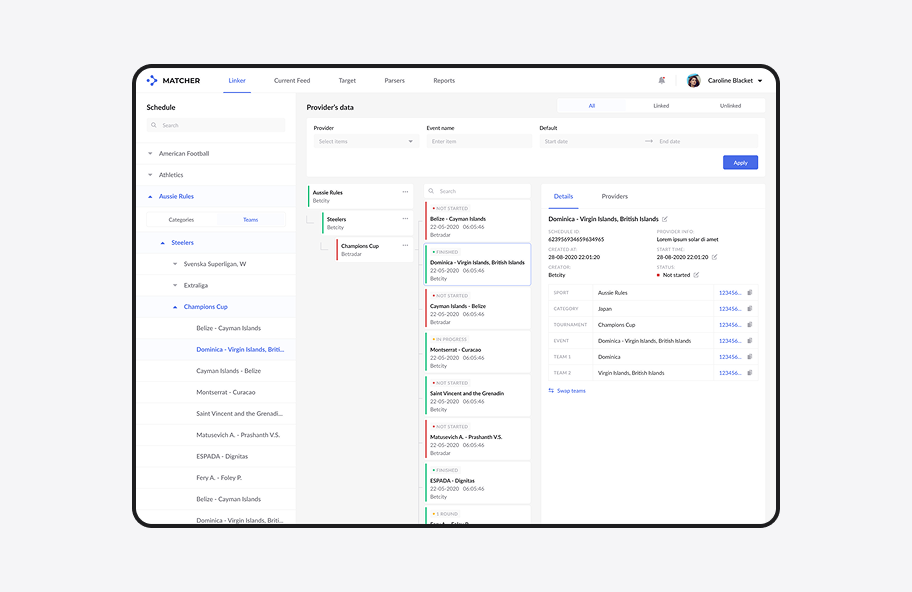Edit the event title Dominica - Virgin Islands
Screen dimensions: 912x592
click(665, 219)
